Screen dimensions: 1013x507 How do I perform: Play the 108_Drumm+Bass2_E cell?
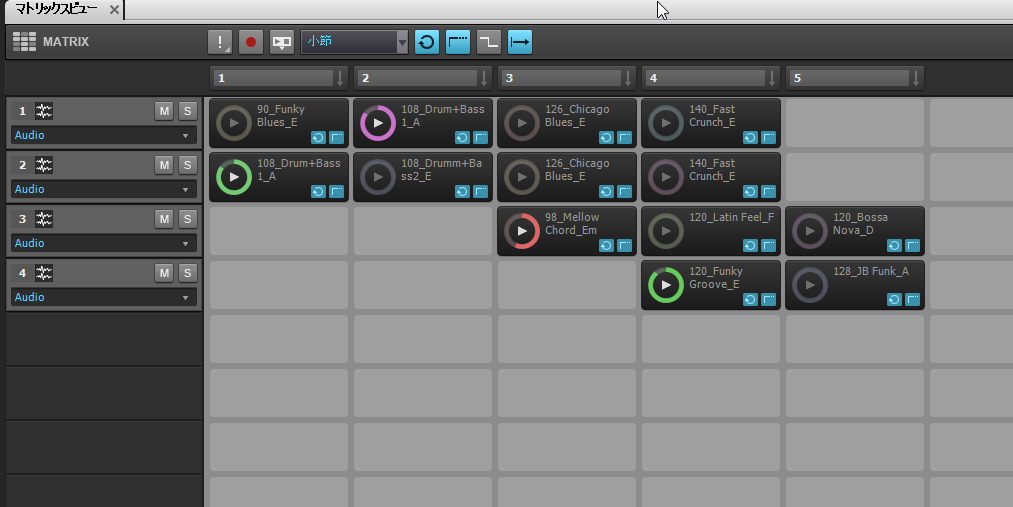point(378,177)
